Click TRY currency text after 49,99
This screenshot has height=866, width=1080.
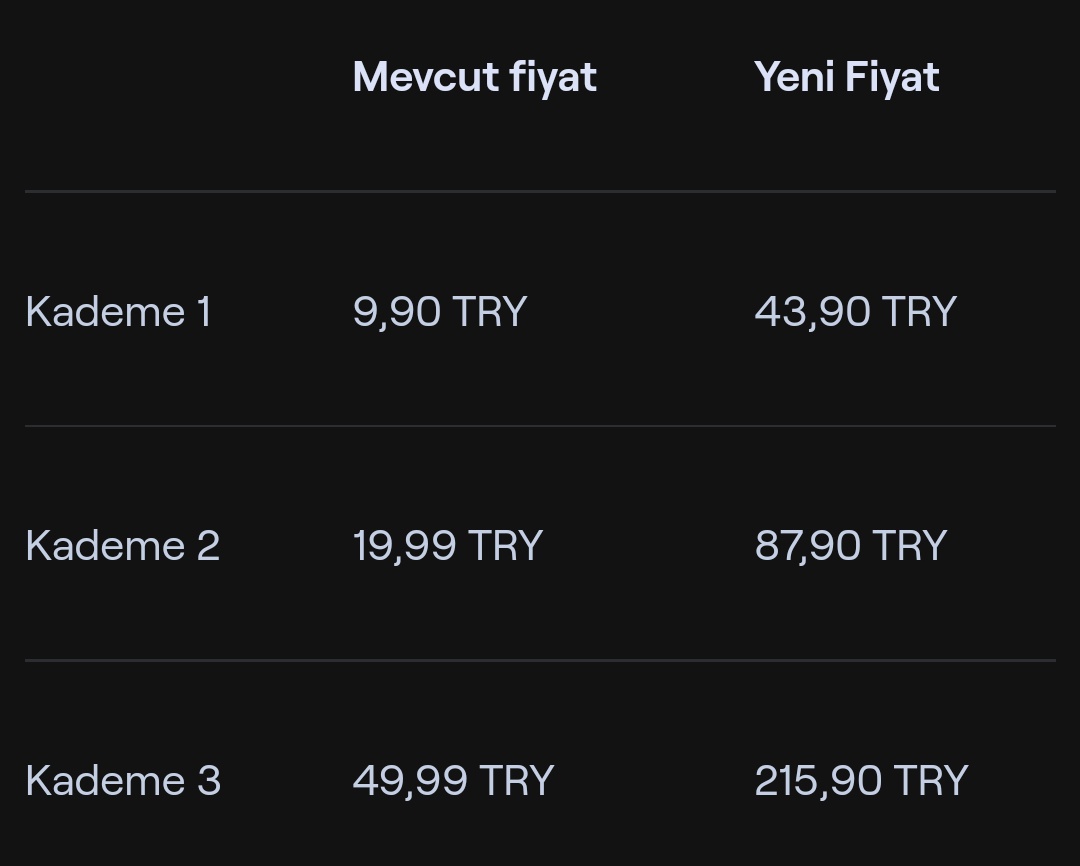pyautogui.click(x=517, y=781)
